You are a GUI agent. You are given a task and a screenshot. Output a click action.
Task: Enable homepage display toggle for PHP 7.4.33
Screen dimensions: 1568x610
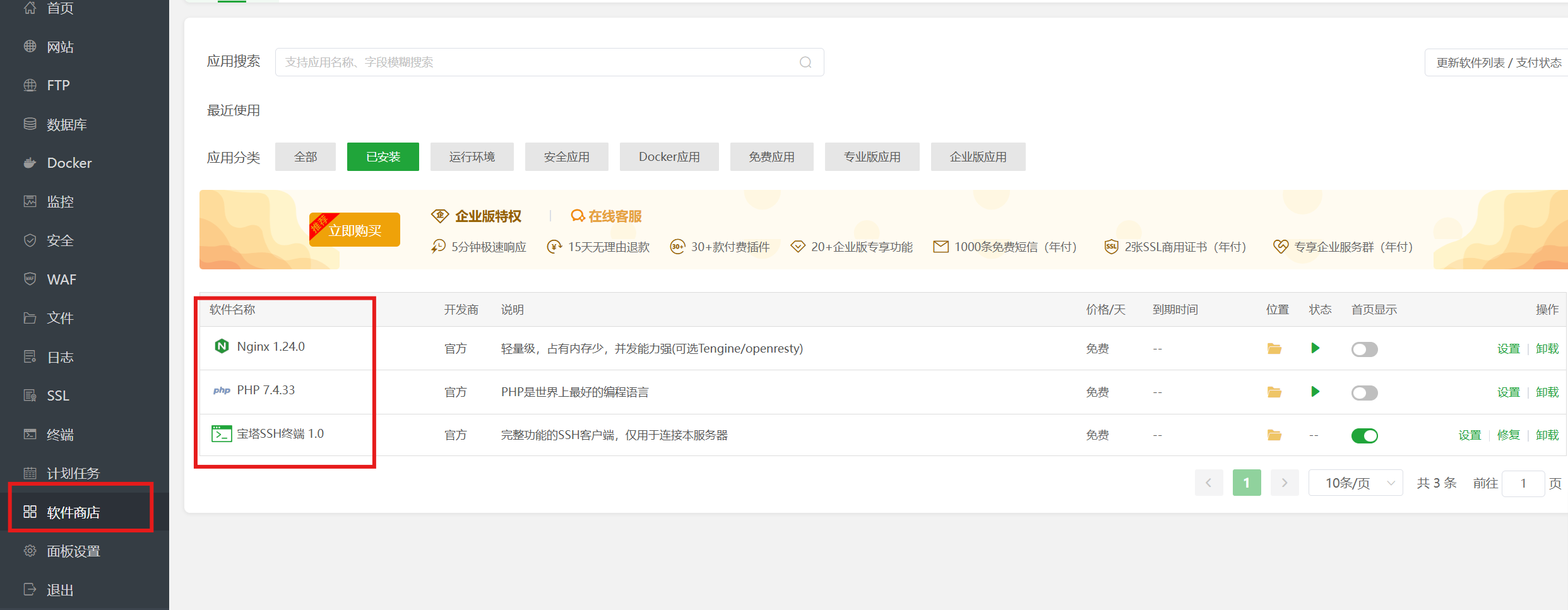pos(1365,393)
